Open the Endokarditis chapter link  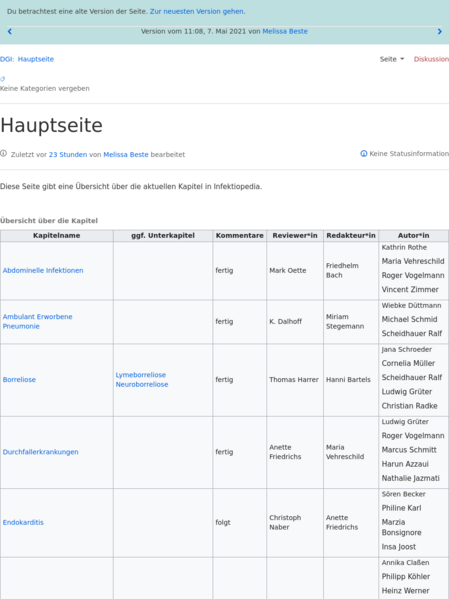pos(23,523)
